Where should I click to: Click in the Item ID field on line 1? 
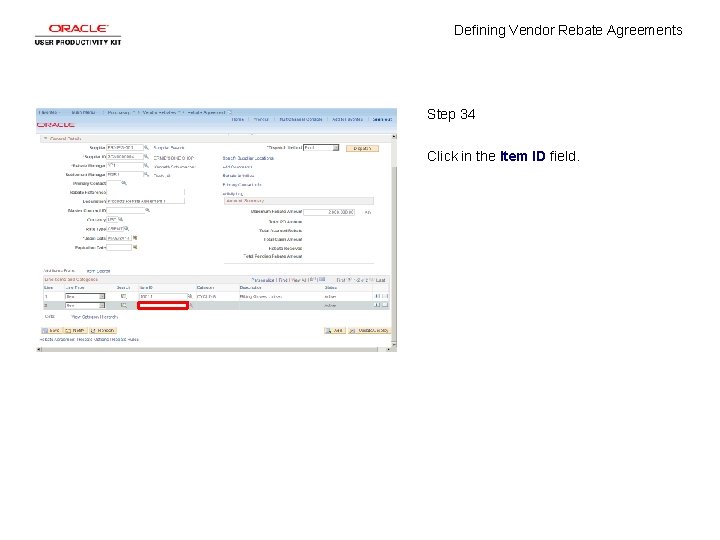(x=163, y=297)
